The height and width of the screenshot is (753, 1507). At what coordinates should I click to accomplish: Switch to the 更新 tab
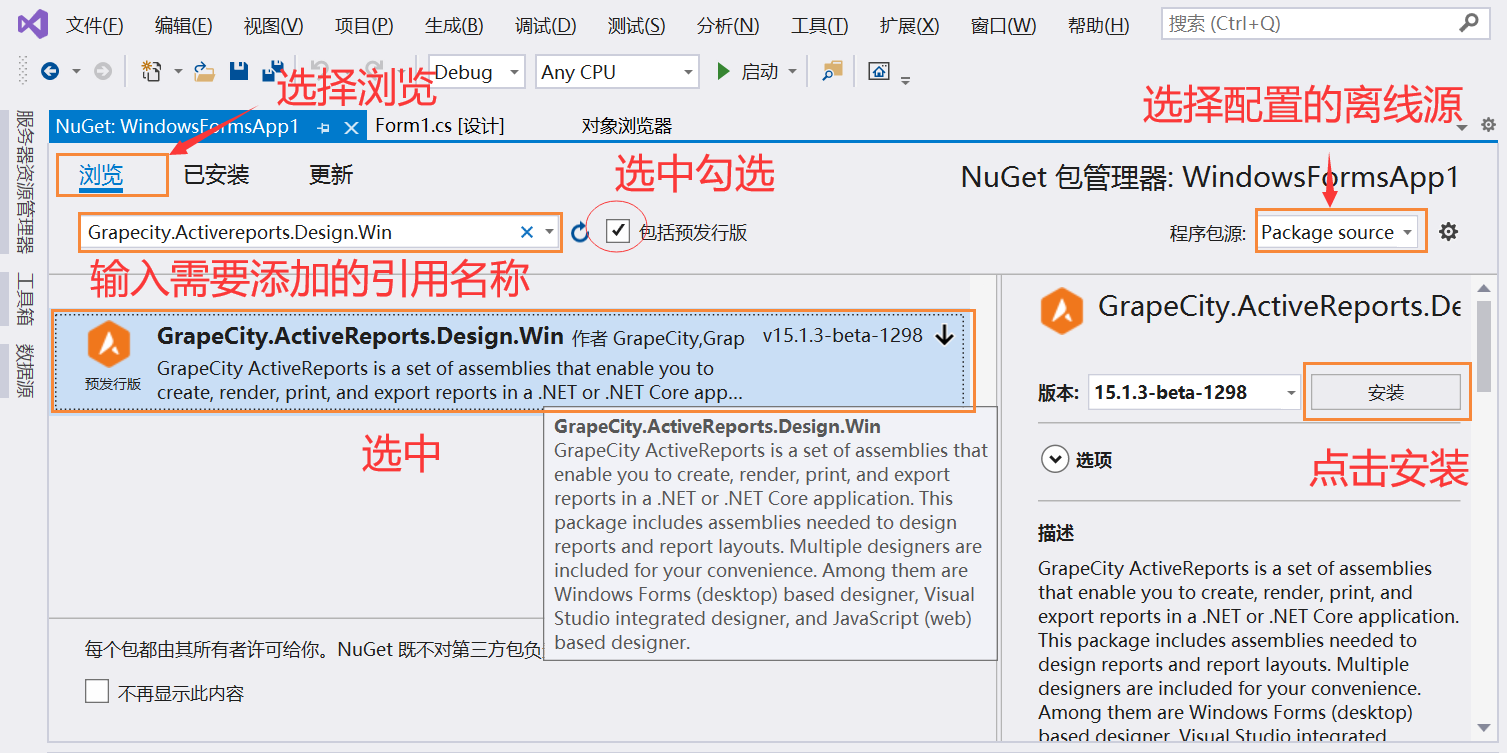point(331,175)
